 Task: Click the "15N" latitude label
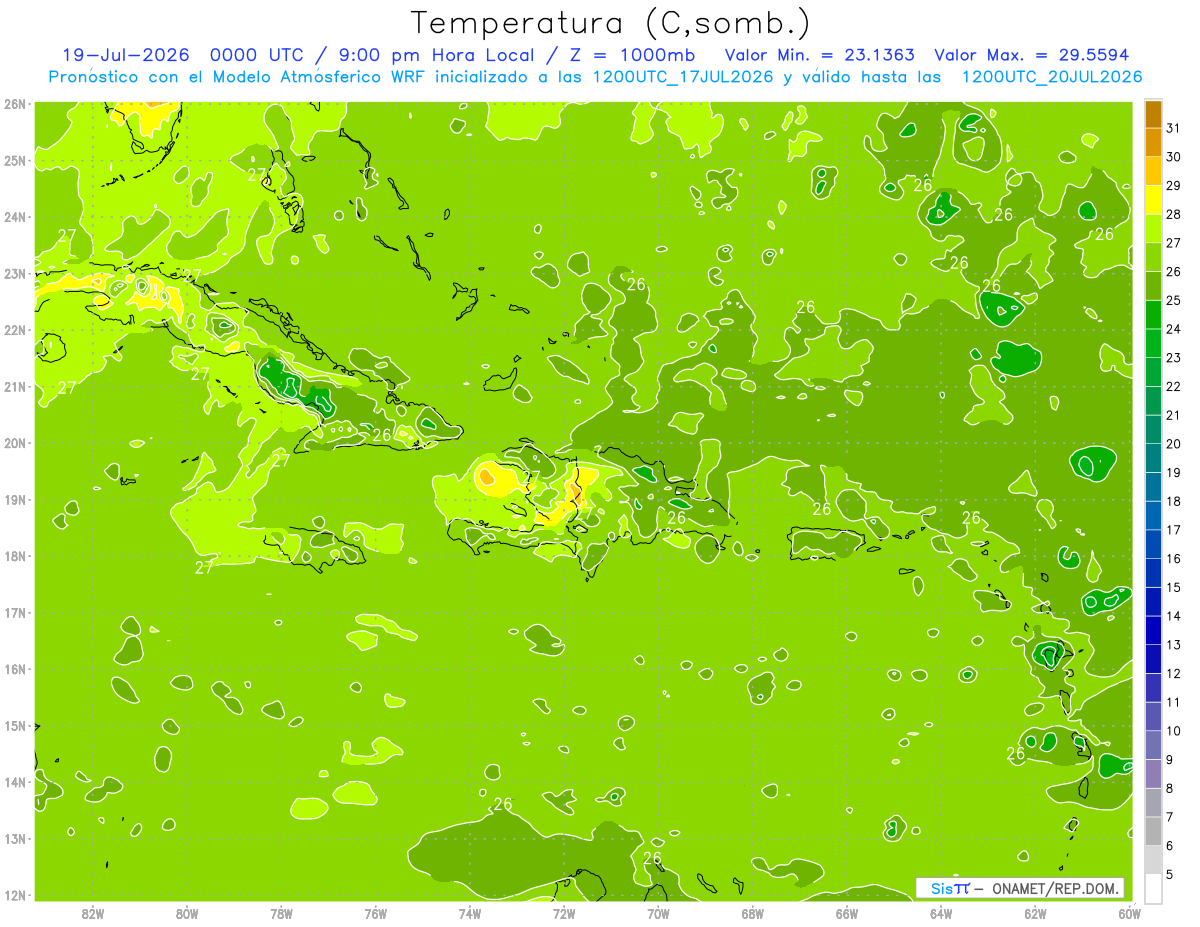click(15, 725)
